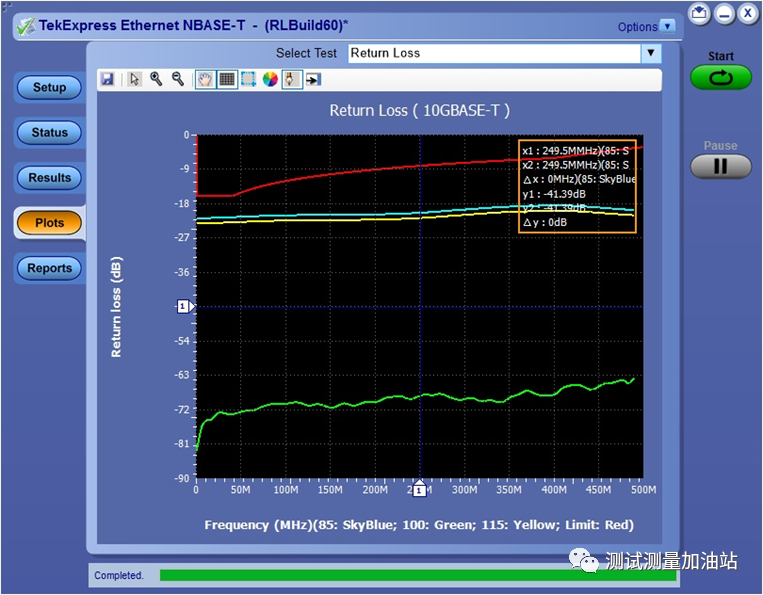Click the 'Return Loss ( 10GBASE-T )' plot title
Image resolution: width=763 pixels, height=595 pixels.
click(x=419, y=110)
